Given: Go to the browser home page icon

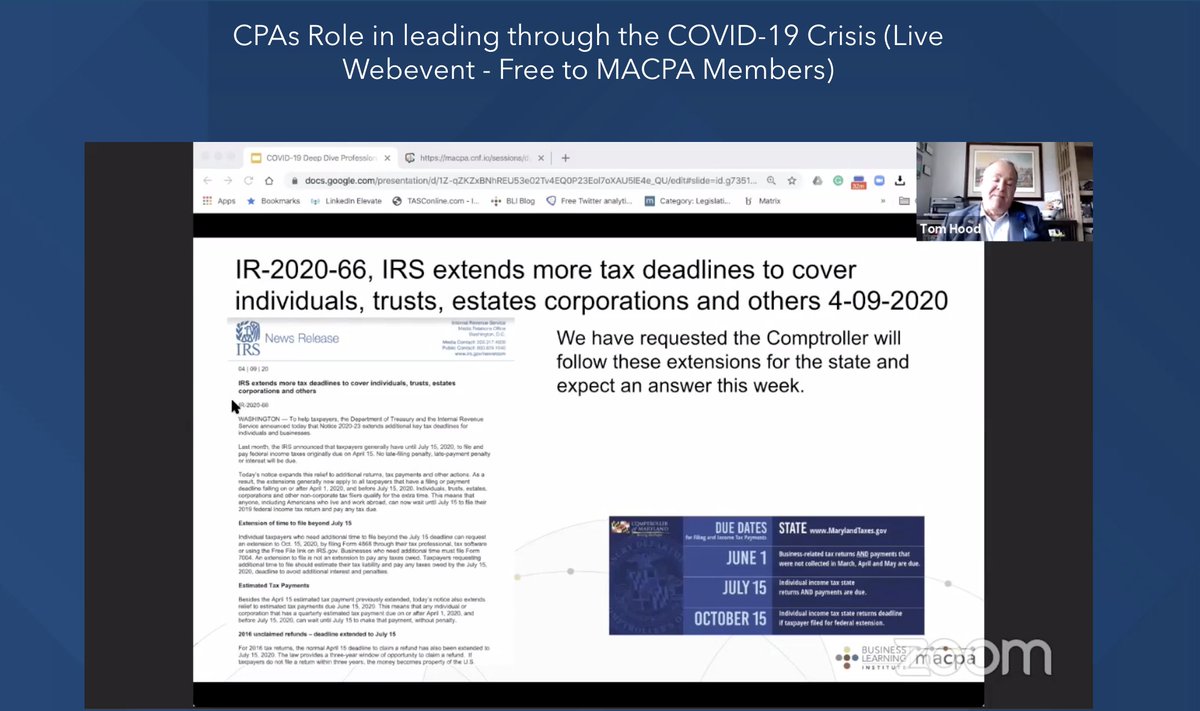Looking at the screenshot, I should click(269, 181).
